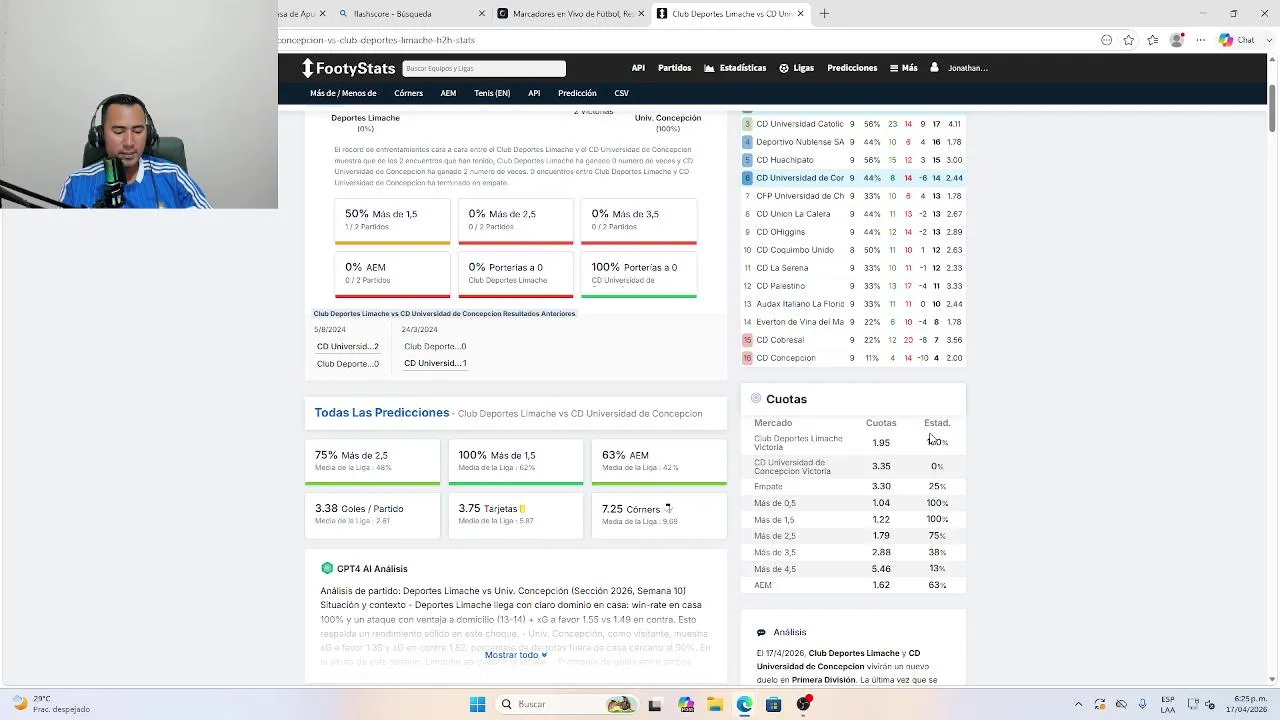Open the Jonathan user account

pos(960,68)
